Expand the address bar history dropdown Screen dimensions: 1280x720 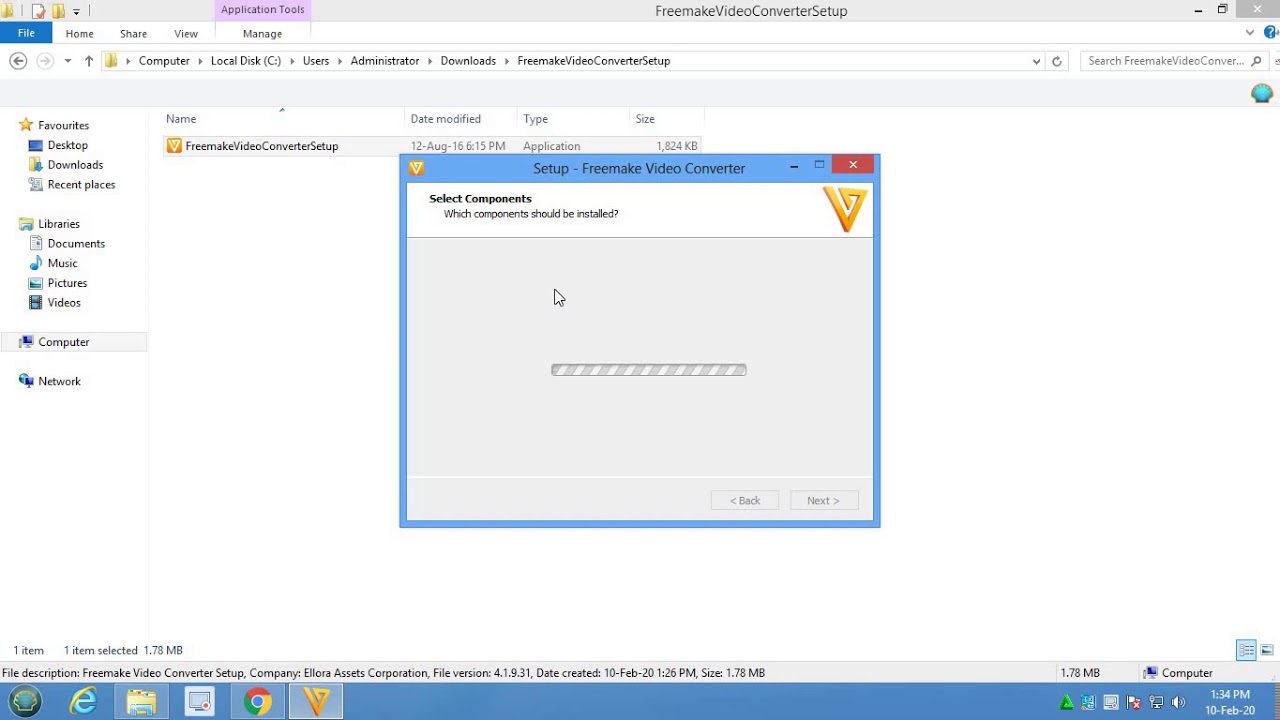[x=1036, y=61]
